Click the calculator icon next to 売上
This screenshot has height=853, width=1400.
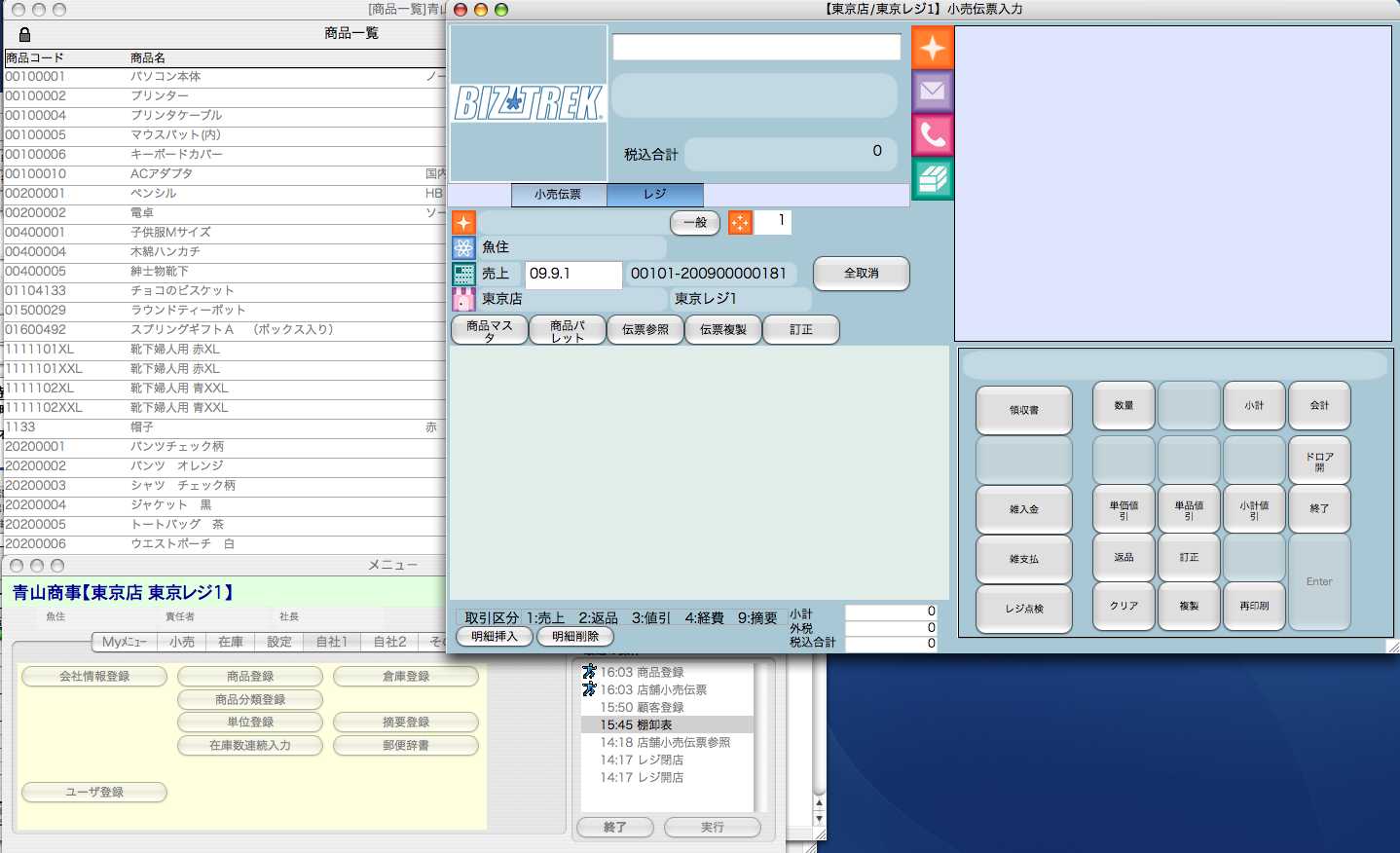463,274
